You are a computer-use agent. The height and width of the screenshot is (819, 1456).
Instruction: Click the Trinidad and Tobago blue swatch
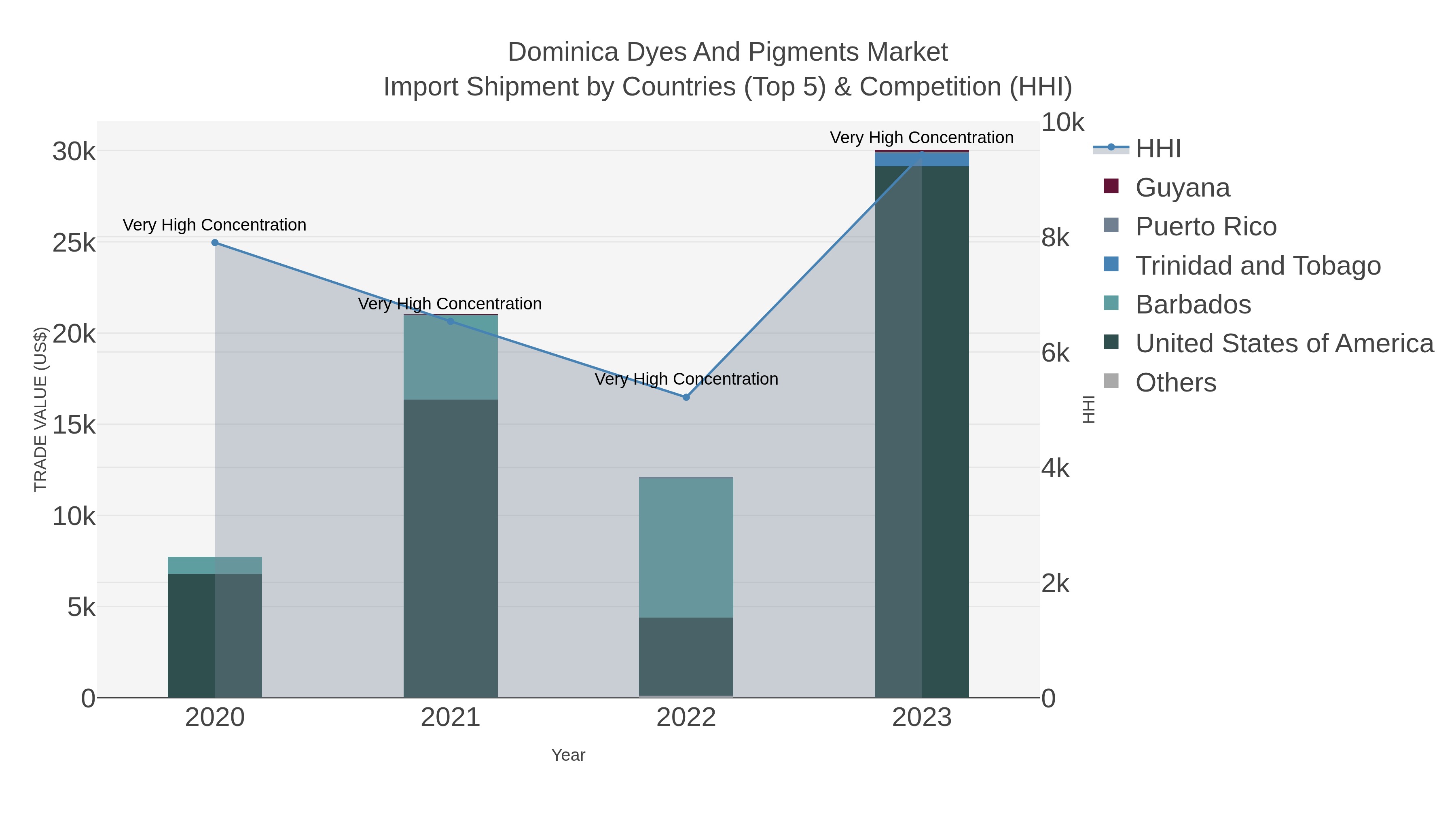1111,264
